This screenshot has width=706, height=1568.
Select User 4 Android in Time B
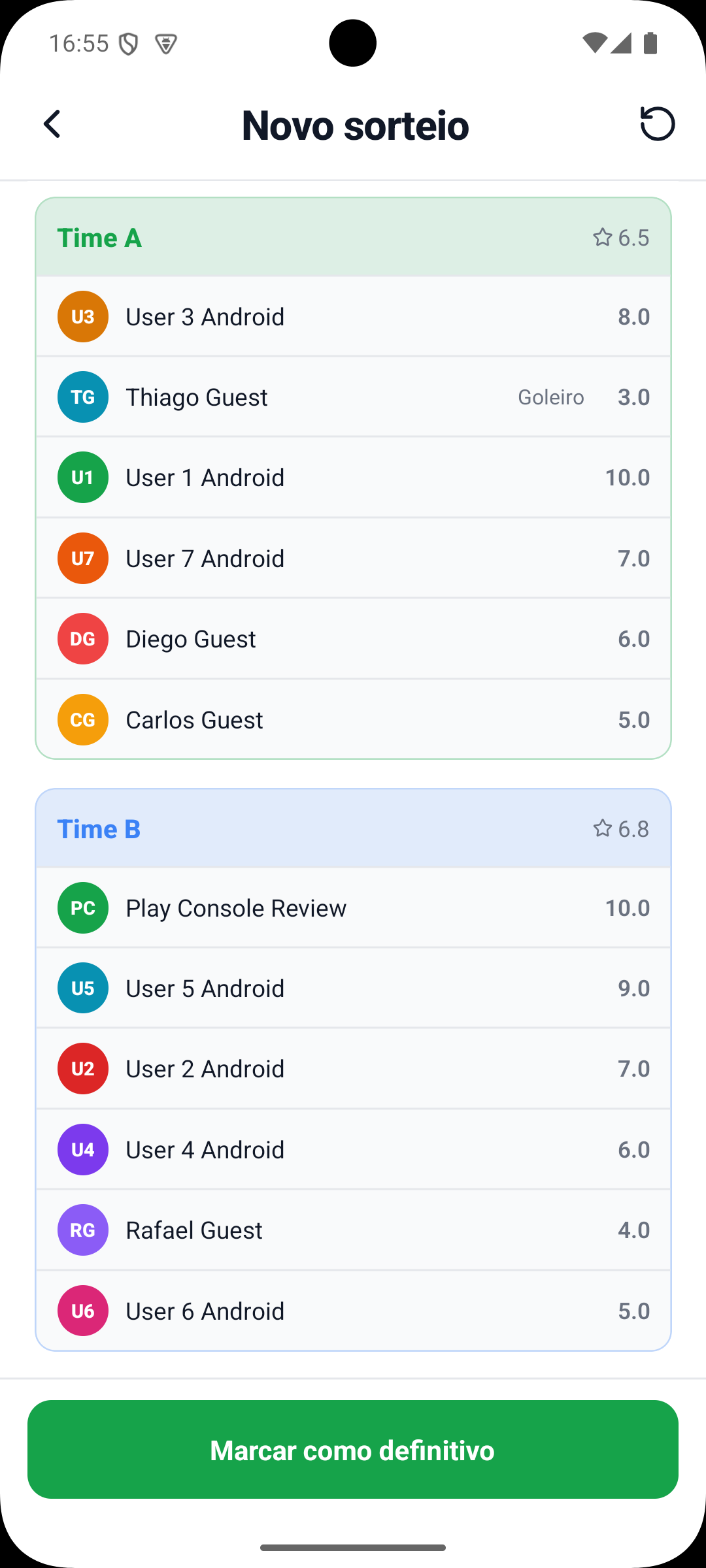(x=353, y=1150)
